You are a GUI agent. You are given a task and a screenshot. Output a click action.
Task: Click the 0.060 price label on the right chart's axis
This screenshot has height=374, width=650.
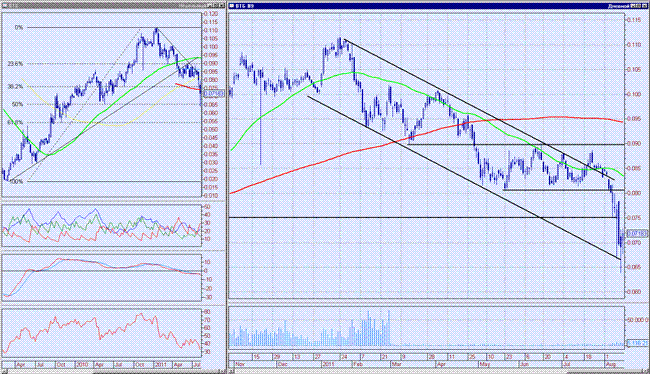pyautogui.click(x=634, y=291)
